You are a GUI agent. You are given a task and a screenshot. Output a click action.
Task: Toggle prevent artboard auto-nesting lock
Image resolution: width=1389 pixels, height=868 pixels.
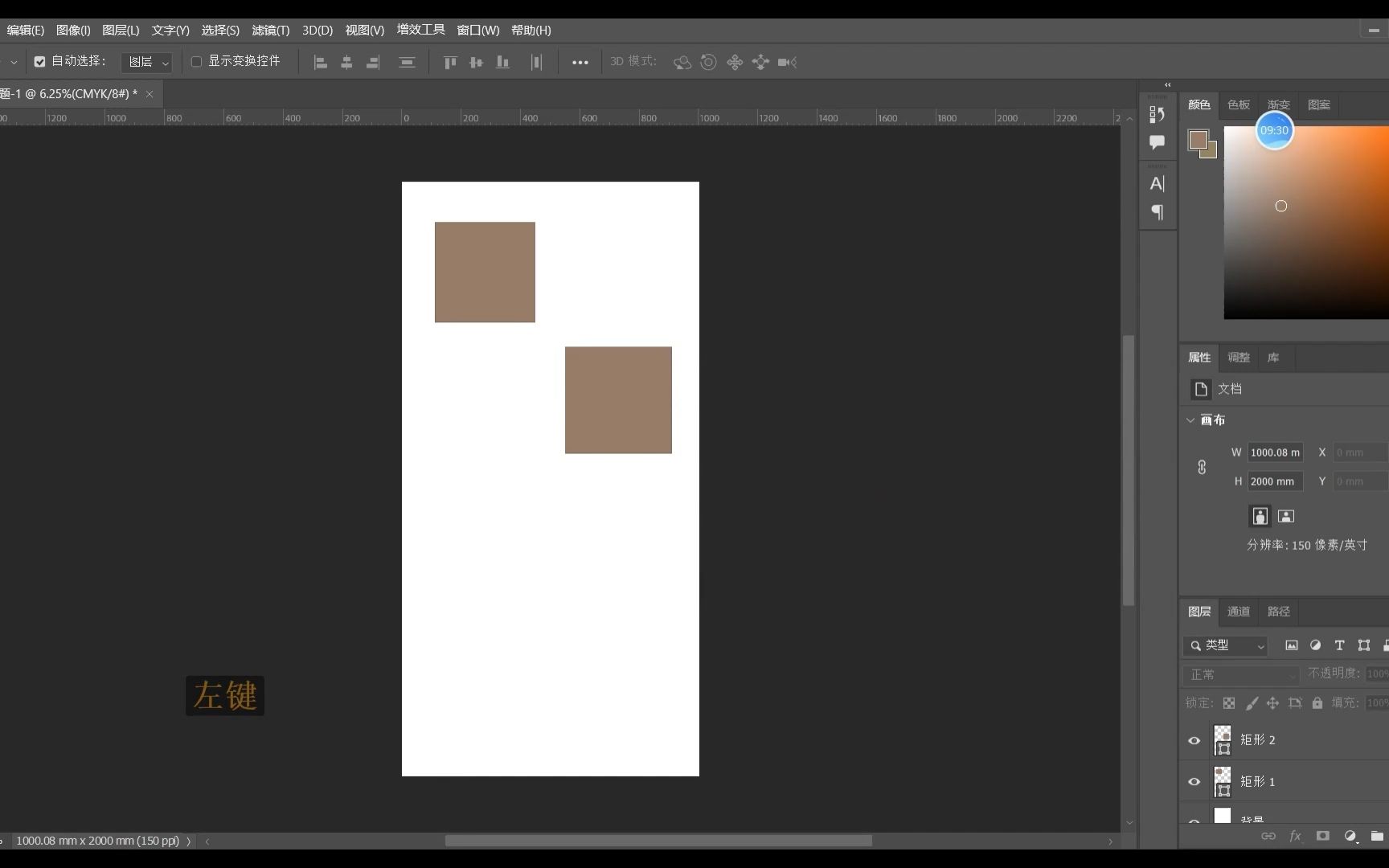pyautogui.click(x=1295, y=703)
